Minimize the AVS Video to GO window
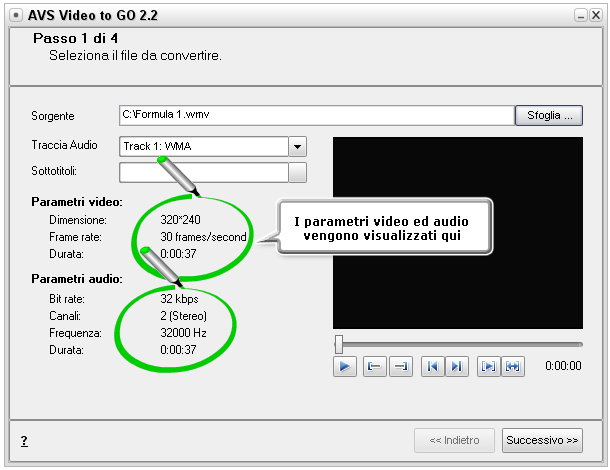 [580, 15]
